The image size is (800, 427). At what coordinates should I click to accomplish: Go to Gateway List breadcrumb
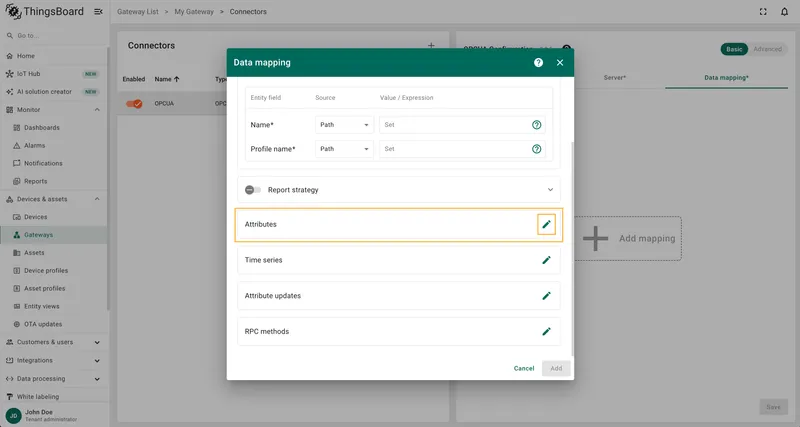click(x=138, y=11)
